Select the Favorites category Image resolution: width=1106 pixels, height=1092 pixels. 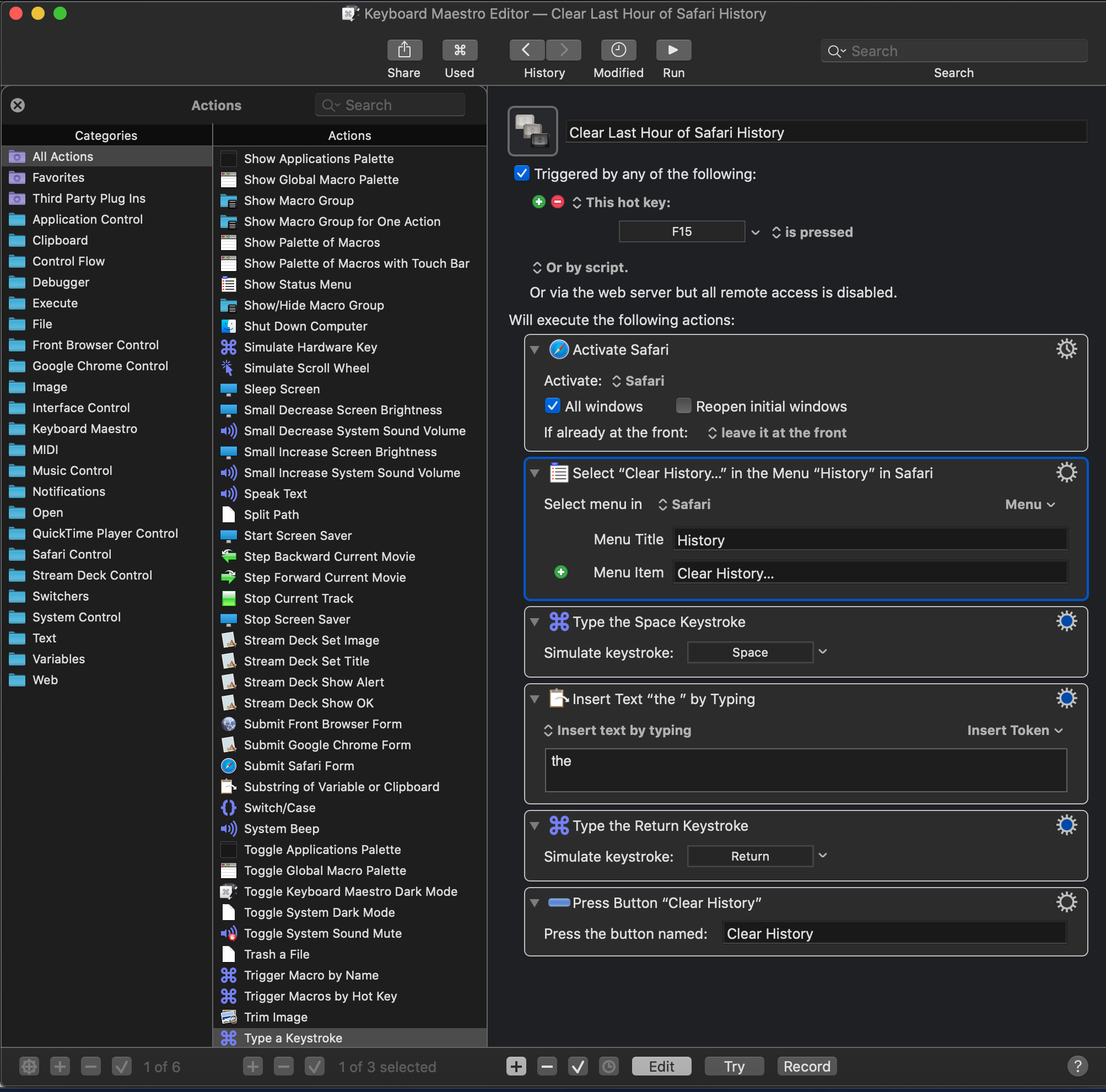coord(106,177)
